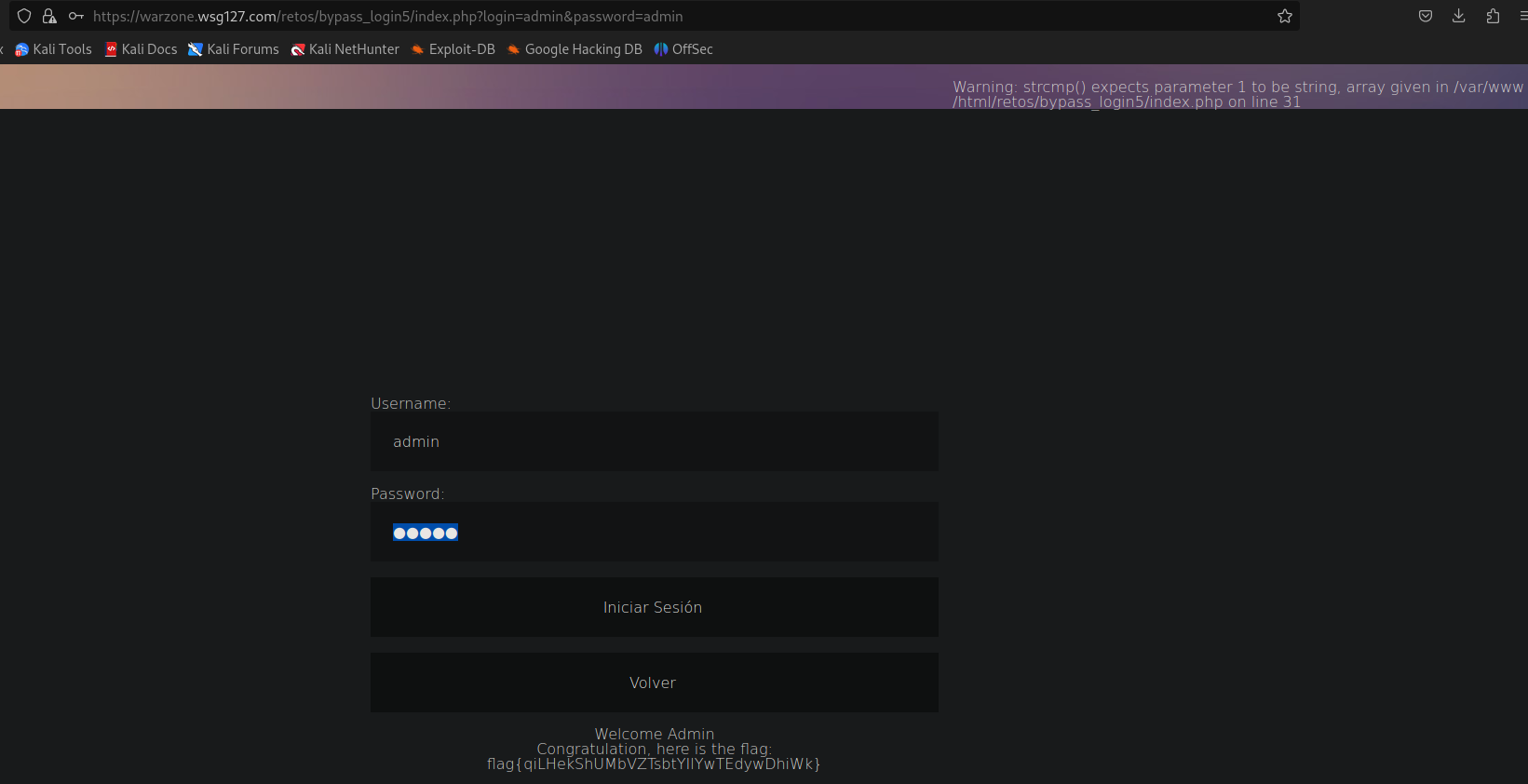1528x784 pixels.
Task: Launch Exploit-DB bookmark
Action: [x=453, y=49]
